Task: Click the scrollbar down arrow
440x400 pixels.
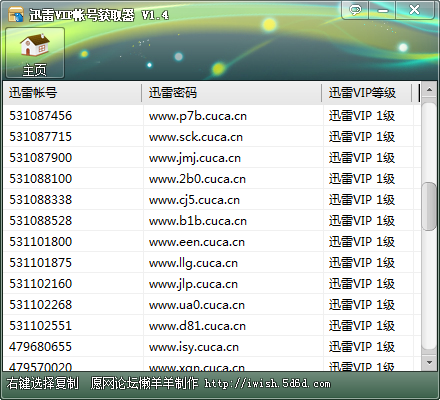Action: [429, 362]
